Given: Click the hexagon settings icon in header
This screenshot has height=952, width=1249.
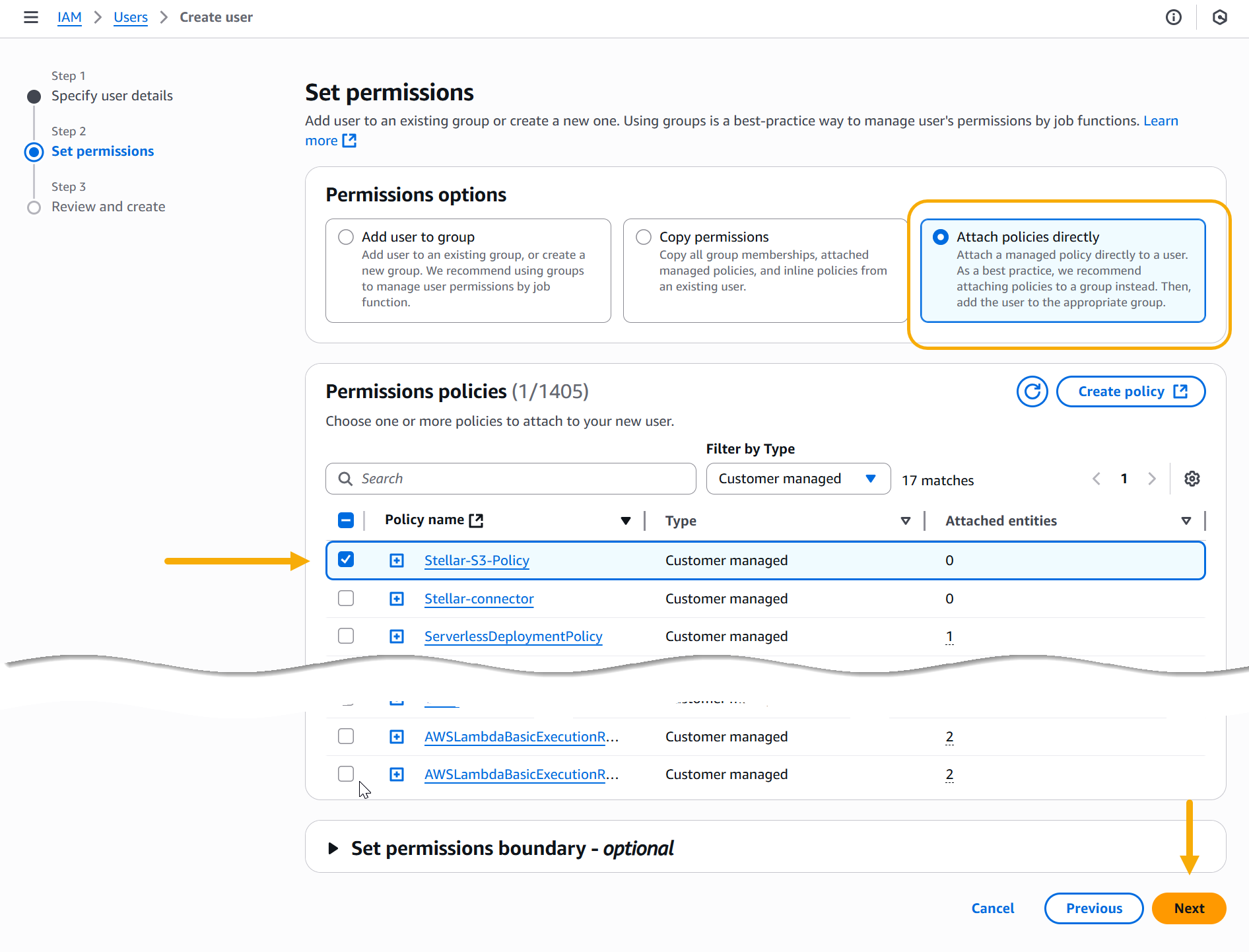Looking at the screenshot, I should pos(1219,17).
